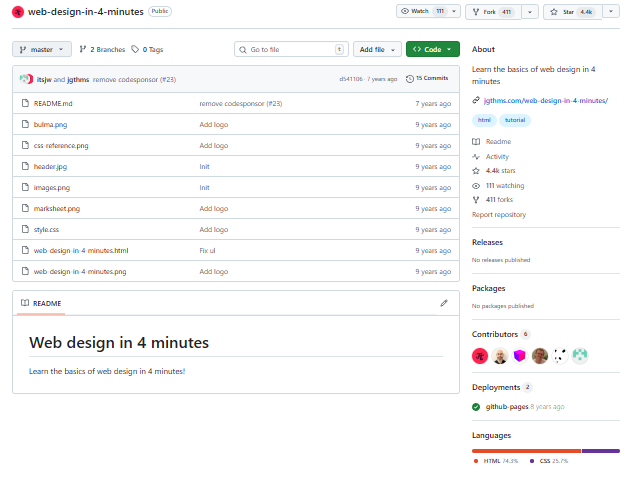Open the marksheet.png file
This screenshot has height=484, width=635.
pyautogui.click(x=57, y=208)
